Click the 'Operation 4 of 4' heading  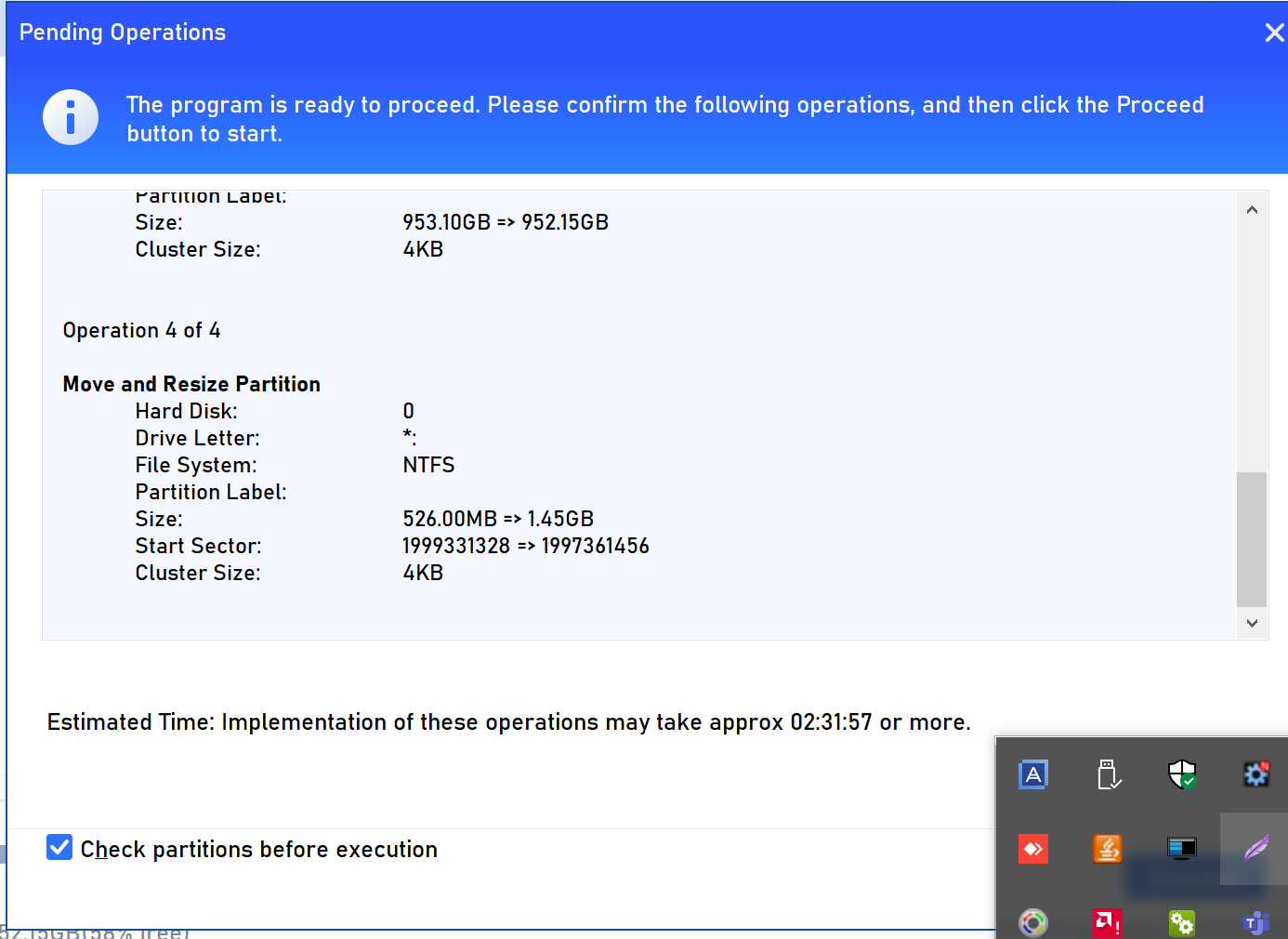click(x=141, y=331)
